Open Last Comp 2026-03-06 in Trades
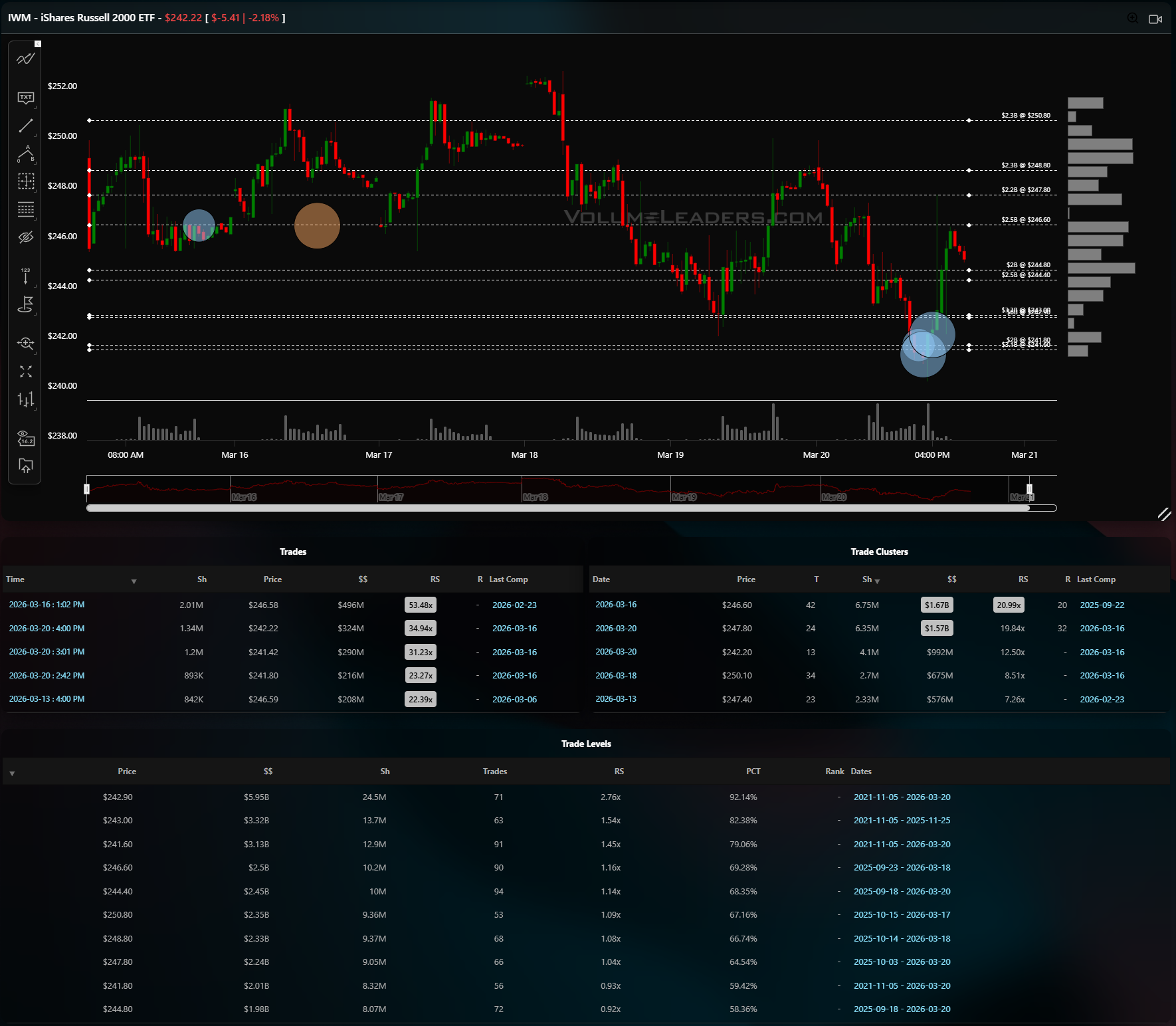 coord(514,700)
